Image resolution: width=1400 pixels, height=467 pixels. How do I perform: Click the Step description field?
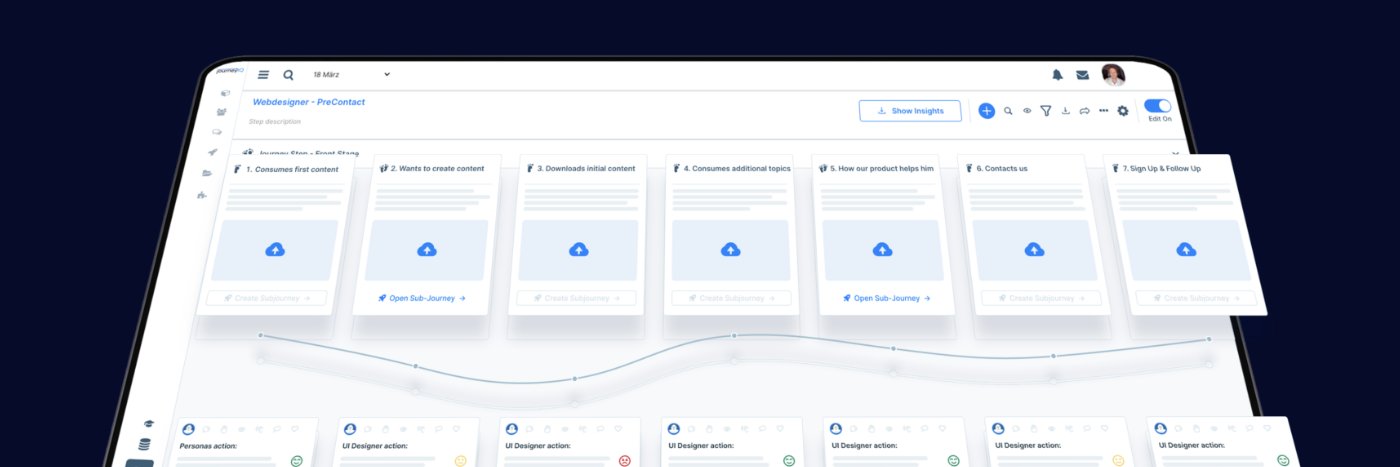click(275, 122)
